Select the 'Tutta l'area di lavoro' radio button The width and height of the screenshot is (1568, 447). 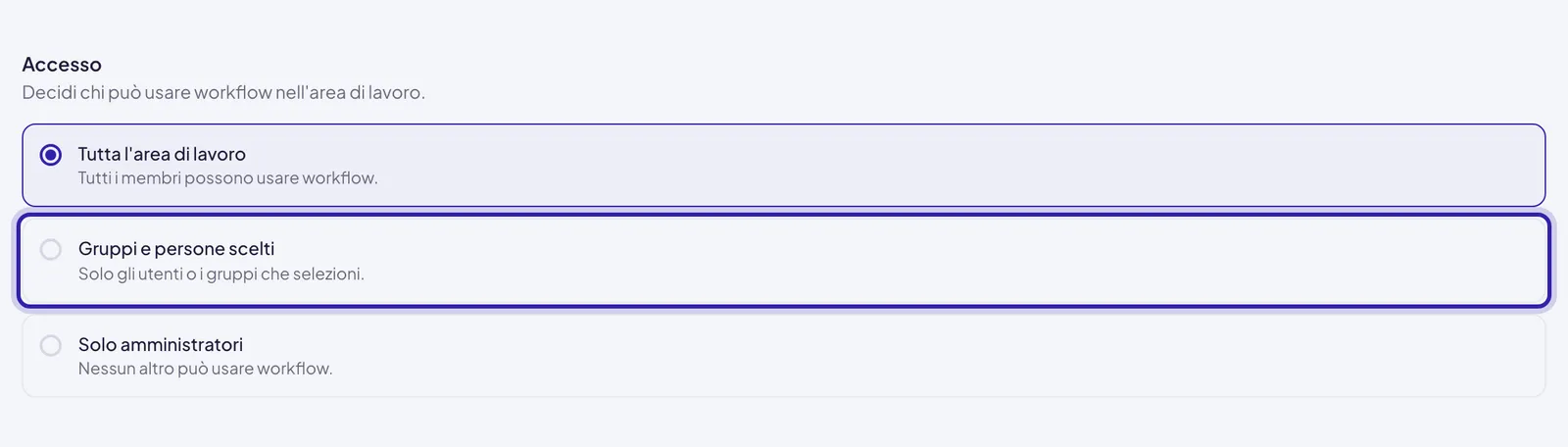click(x=51, y=155)
